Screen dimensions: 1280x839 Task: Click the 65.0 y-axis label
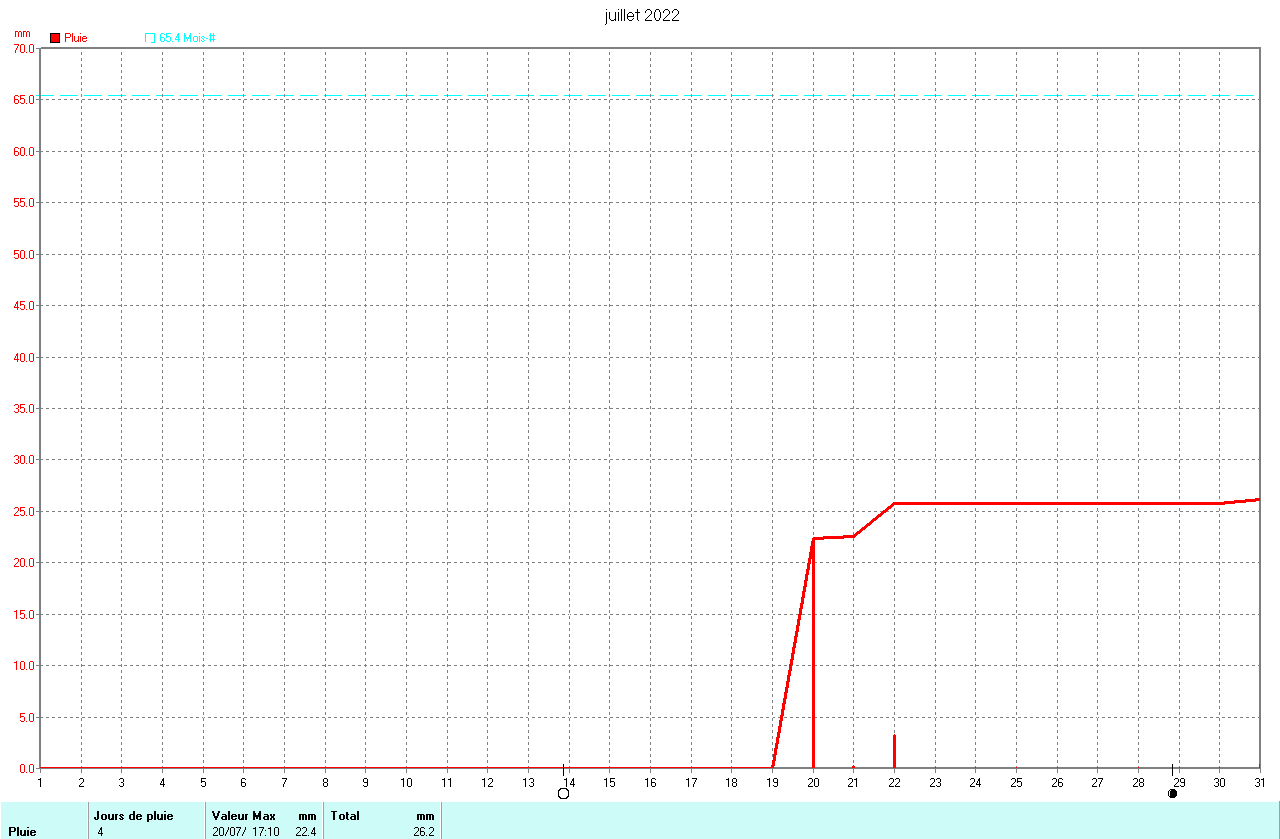pyautogui.click(x=24, y=100)
